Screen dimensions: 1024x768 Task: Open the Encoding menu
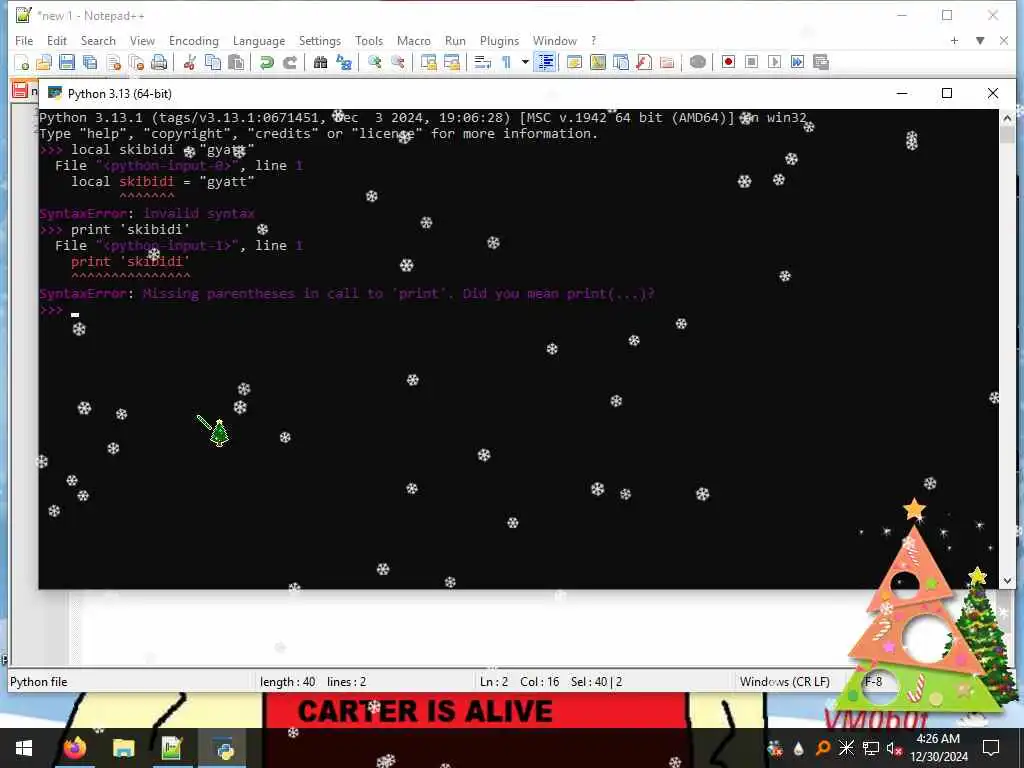(x=194, y=40)
